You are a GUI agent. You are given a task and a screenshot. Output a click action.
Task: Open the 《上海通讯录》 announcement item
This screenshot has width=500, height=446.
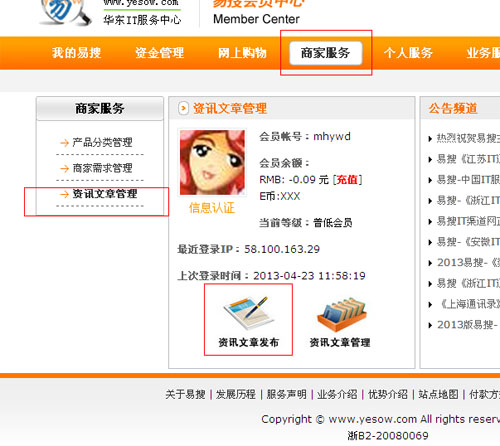(468, 304)
